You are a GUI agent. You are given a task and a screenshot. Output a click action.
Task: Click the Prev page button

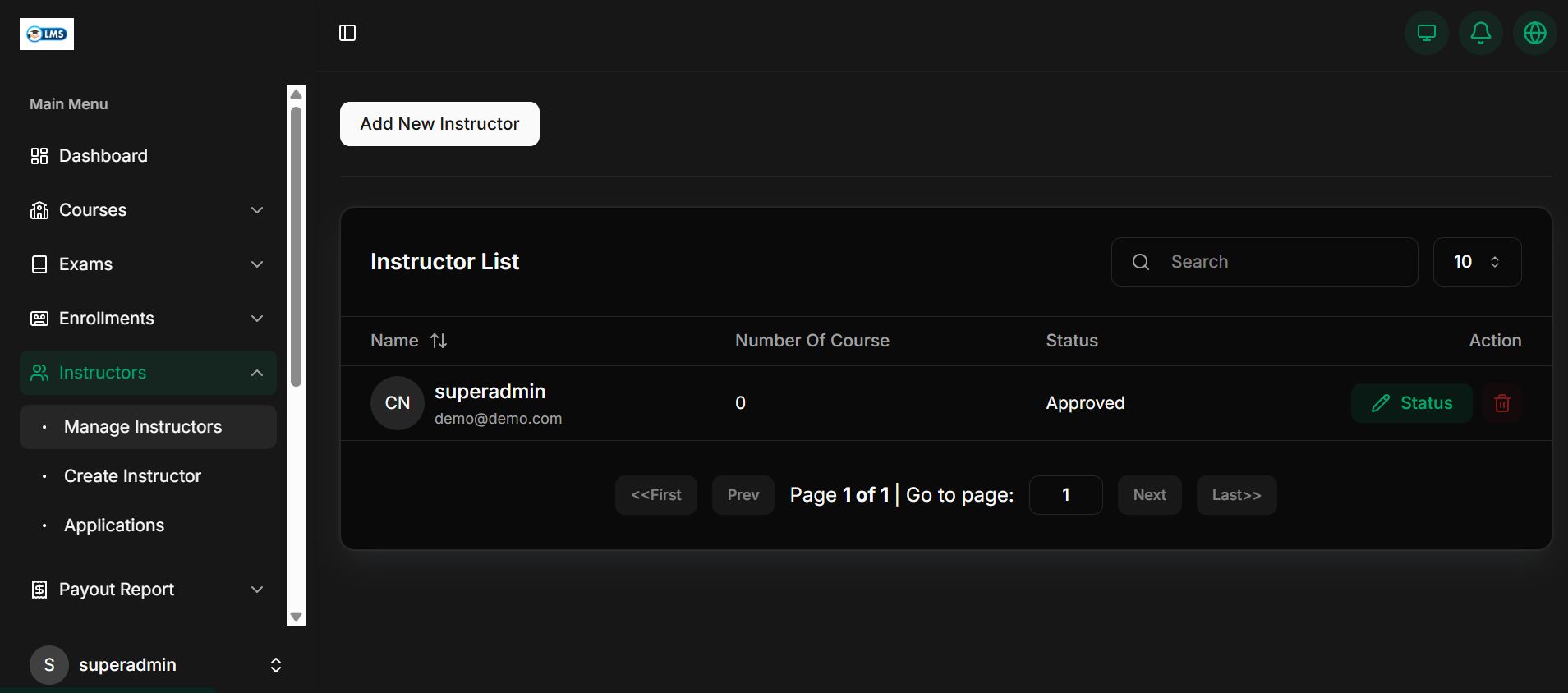(743, 495)
